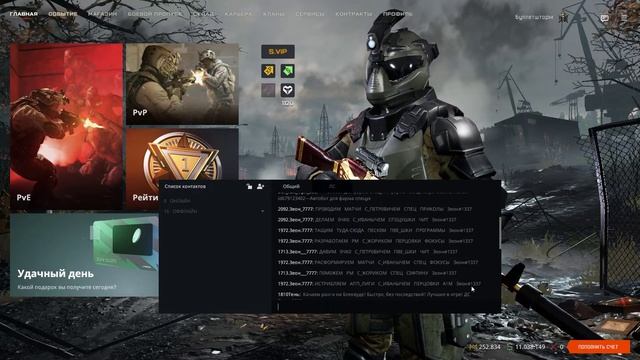Switch to the Общий chat tab

(x=291, y=187)
